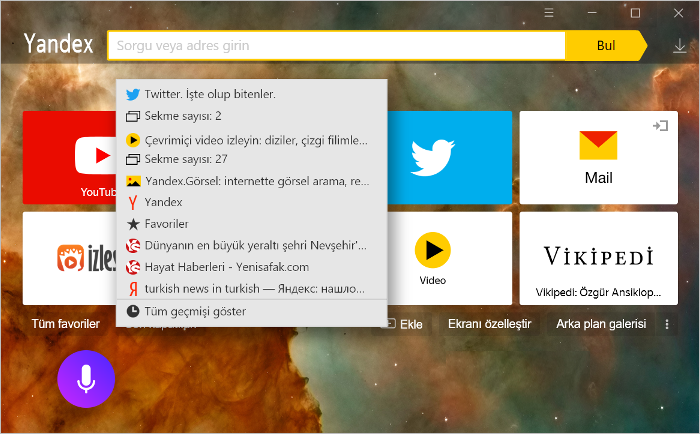Screen dimensions: 700x434
Task: Minimize the browser window
Action: coord(592,13)
